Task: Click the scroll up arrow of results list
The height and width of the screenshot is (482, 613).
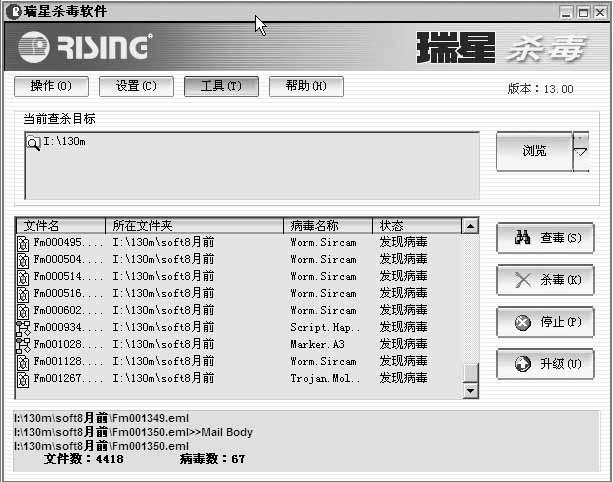Action: coord(470,226)
